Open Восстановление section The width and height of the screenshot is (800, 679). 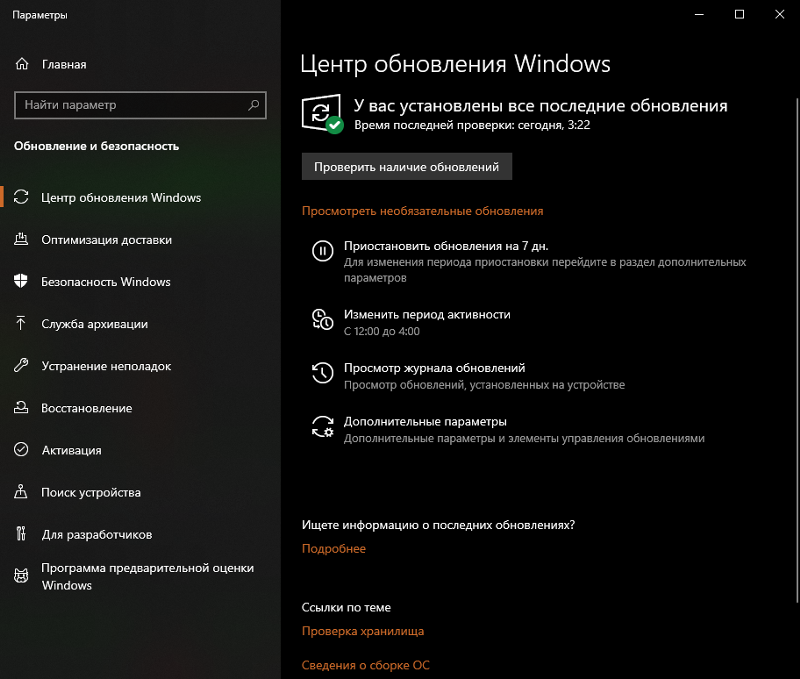[86, 408]
